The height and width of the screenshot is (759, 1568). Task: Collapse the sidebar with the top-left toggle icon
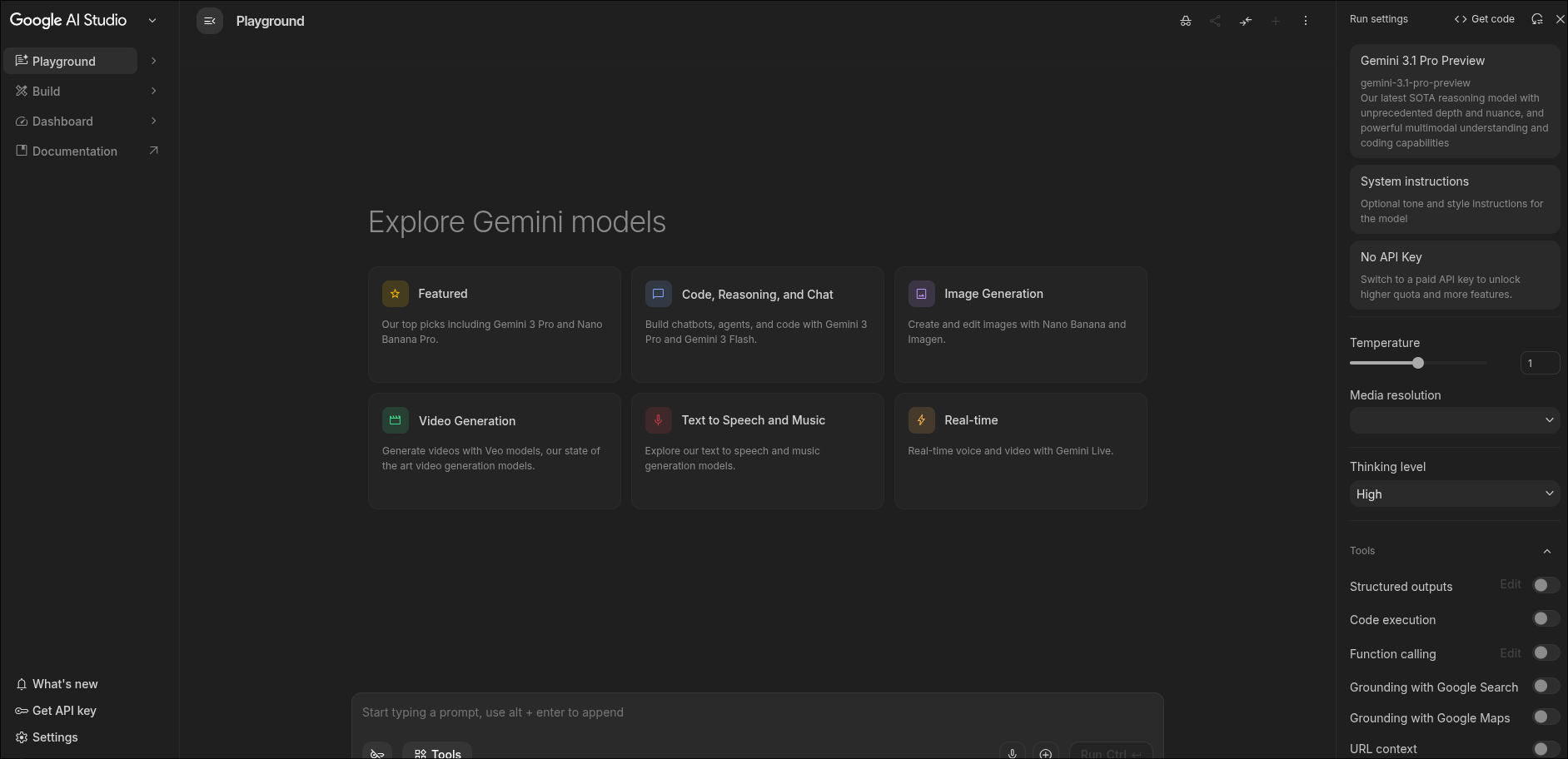tap(209, 21)
